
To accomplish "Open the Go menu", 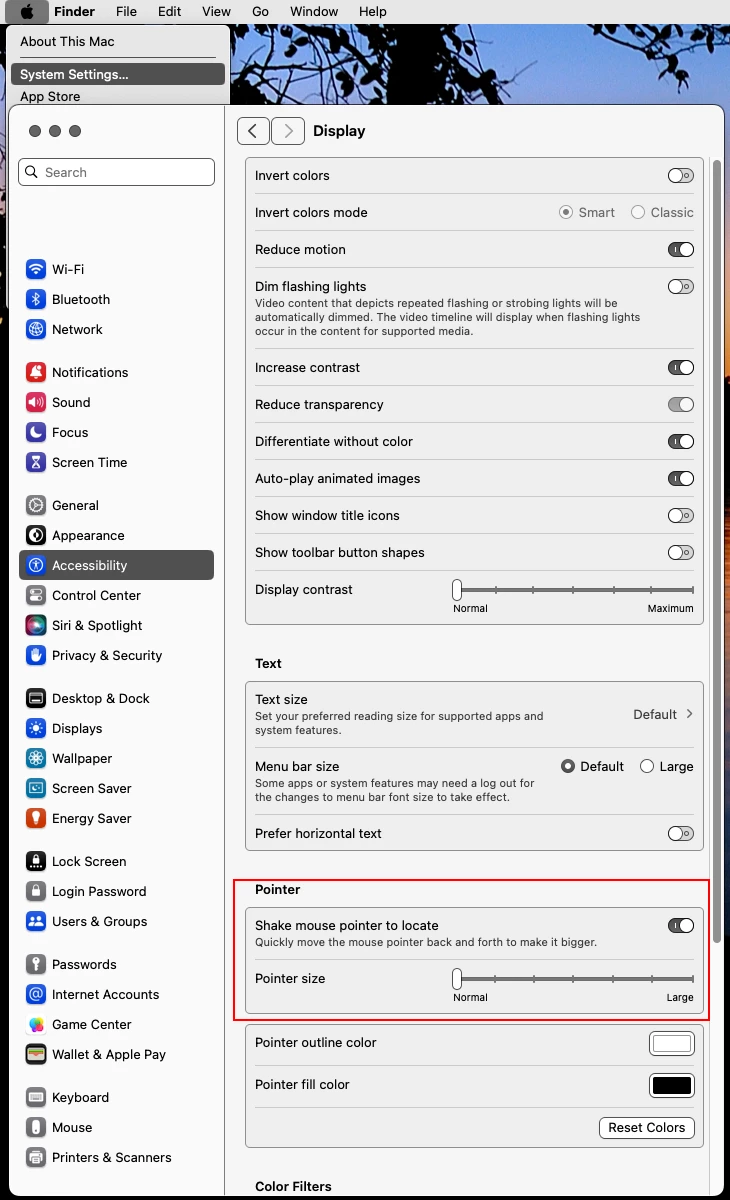I will pos(260,11).
